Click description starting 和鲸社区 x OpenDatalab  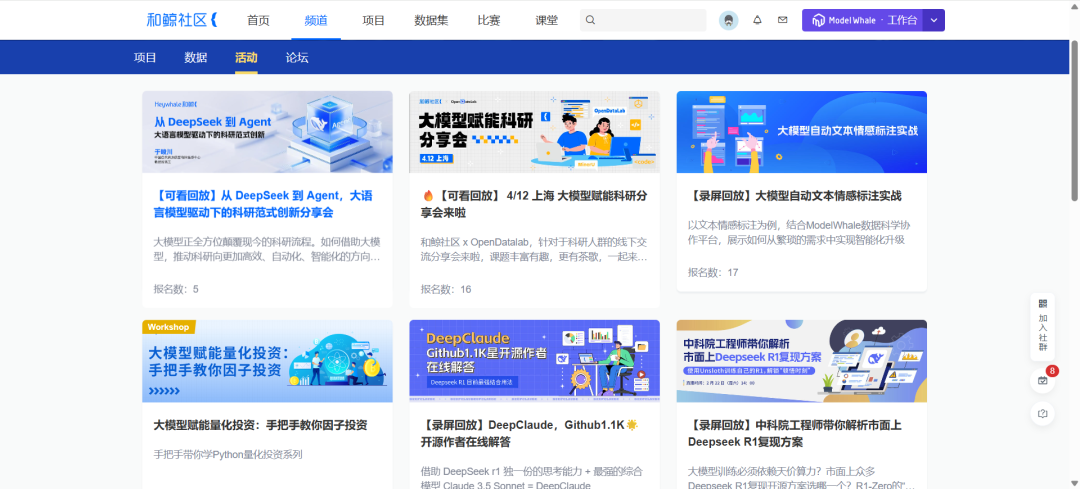[534, 250]
